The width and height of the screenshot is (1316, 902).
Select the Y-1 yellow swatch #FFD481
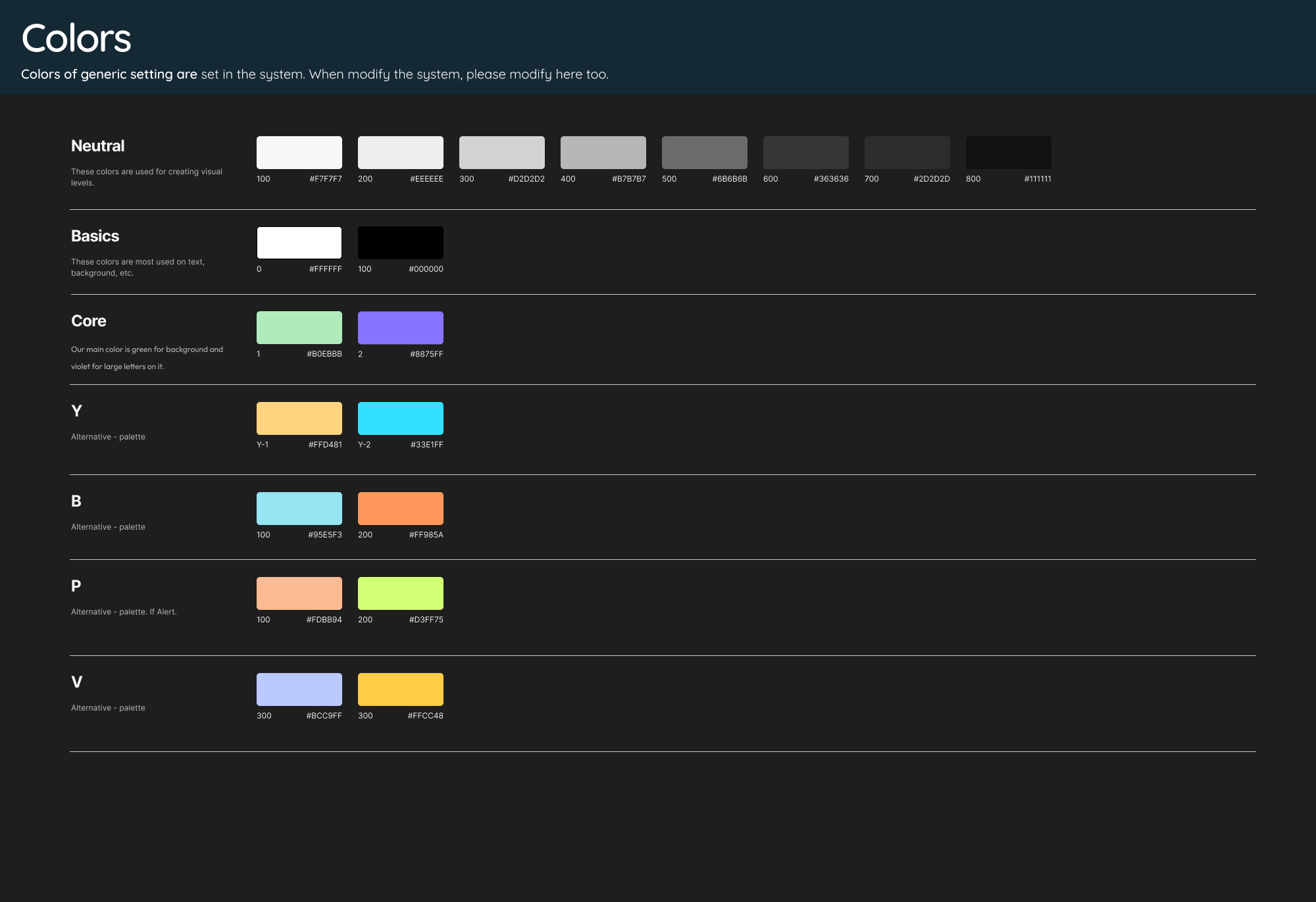[x=299, y=418]
